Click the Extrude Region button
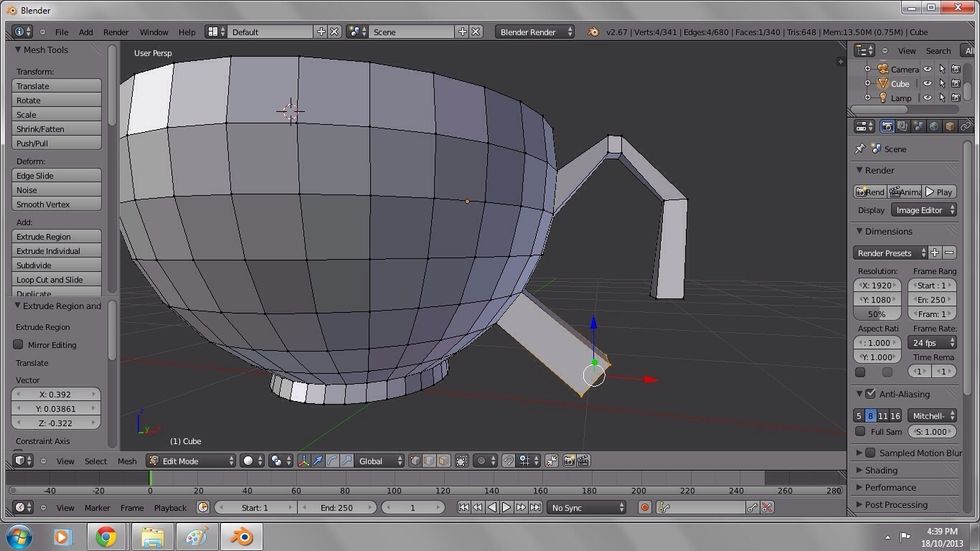 [56, 237]
